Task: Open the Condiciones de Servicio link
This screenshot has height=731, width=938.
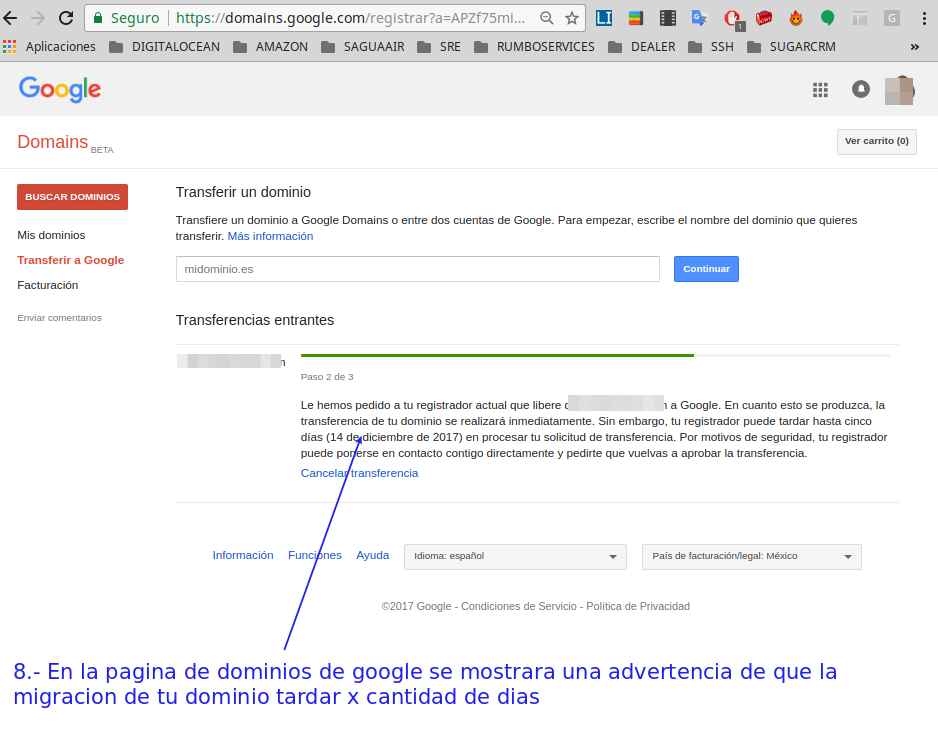Action: point(519,606)
